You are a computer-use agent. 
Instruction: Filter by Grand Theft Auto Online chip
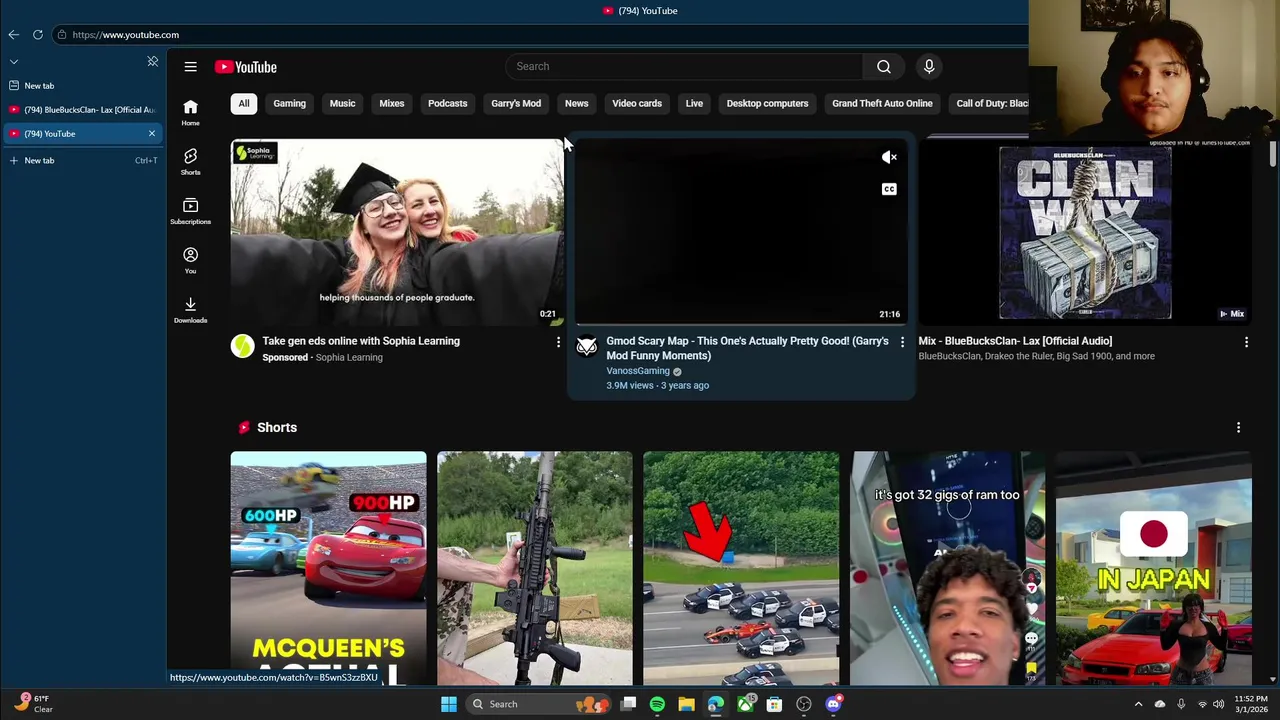tap(882, 103)
